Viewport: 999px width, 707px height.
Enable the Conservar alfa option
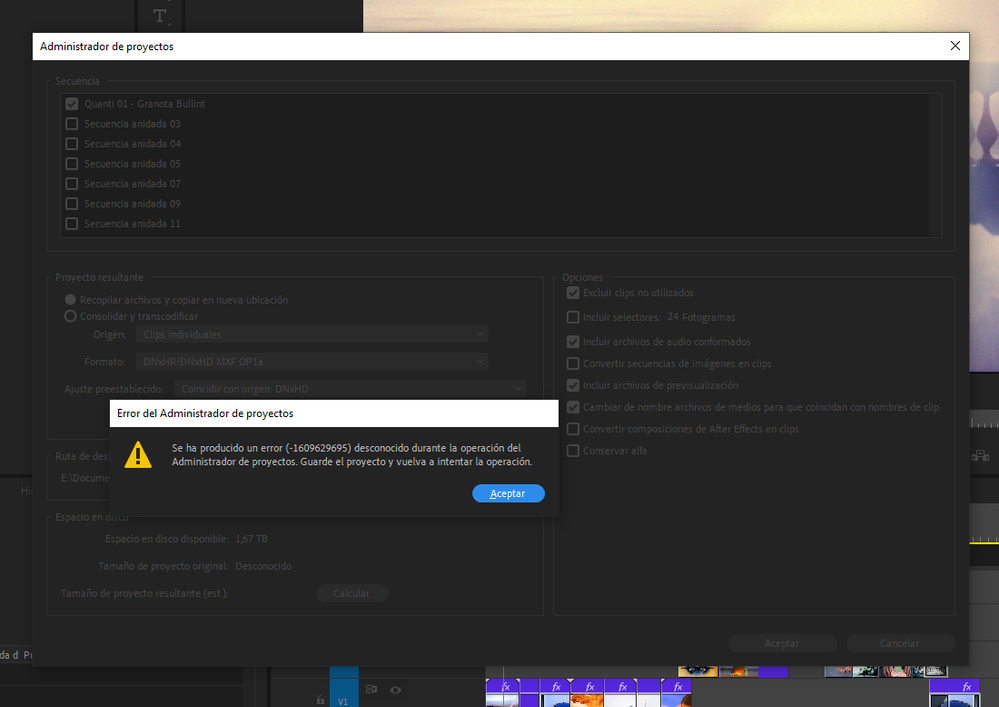pyautogui.click(x=573, y=450)
